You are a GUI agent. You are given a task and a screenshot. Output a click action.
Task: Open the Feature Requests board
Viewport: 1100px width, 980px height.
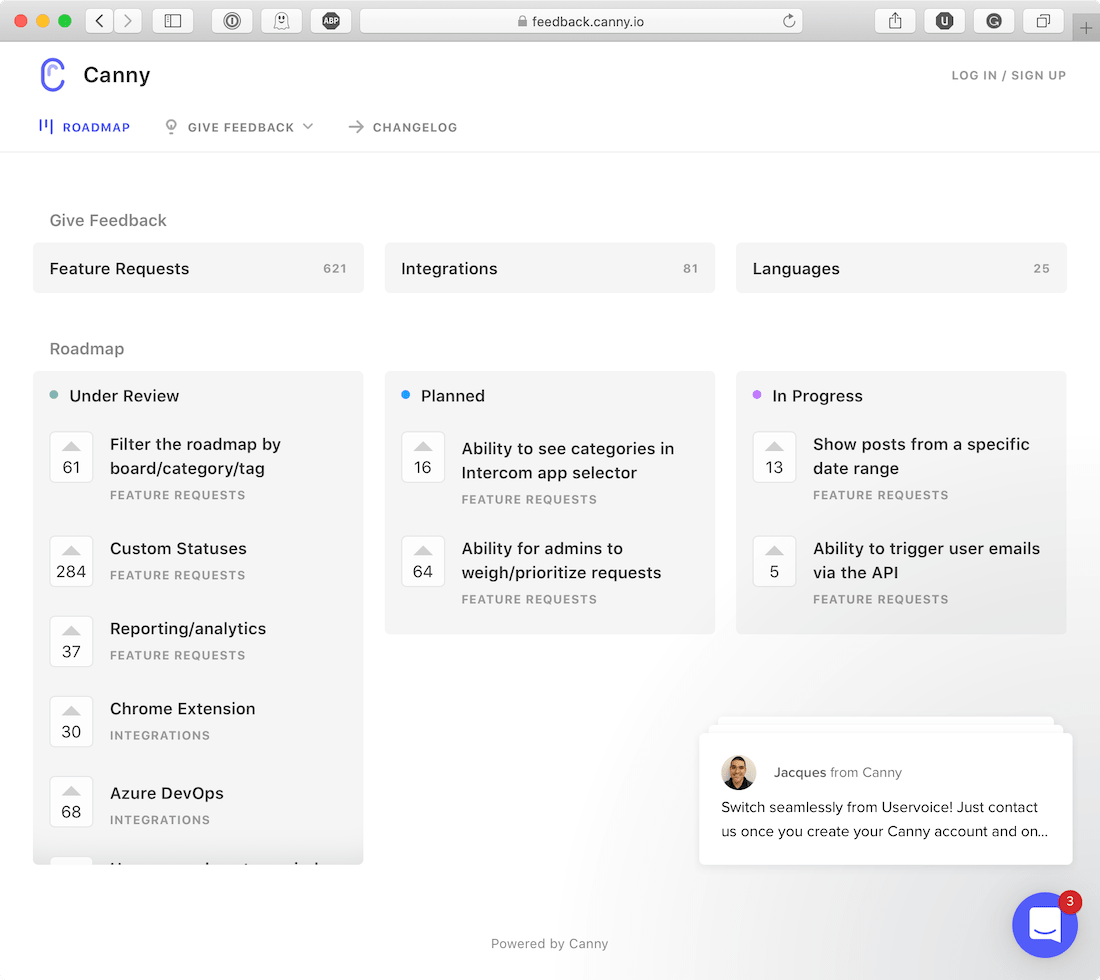click(199, 268)
